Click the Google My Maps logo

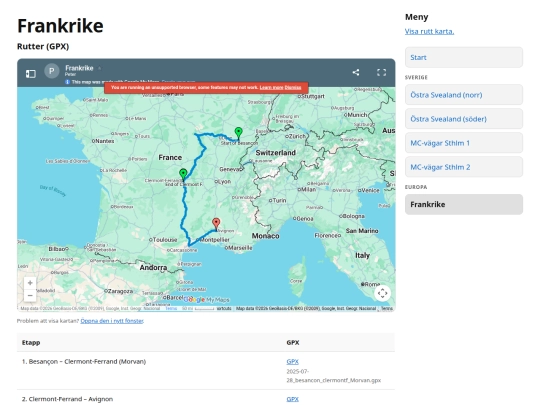tap(207, 300)
